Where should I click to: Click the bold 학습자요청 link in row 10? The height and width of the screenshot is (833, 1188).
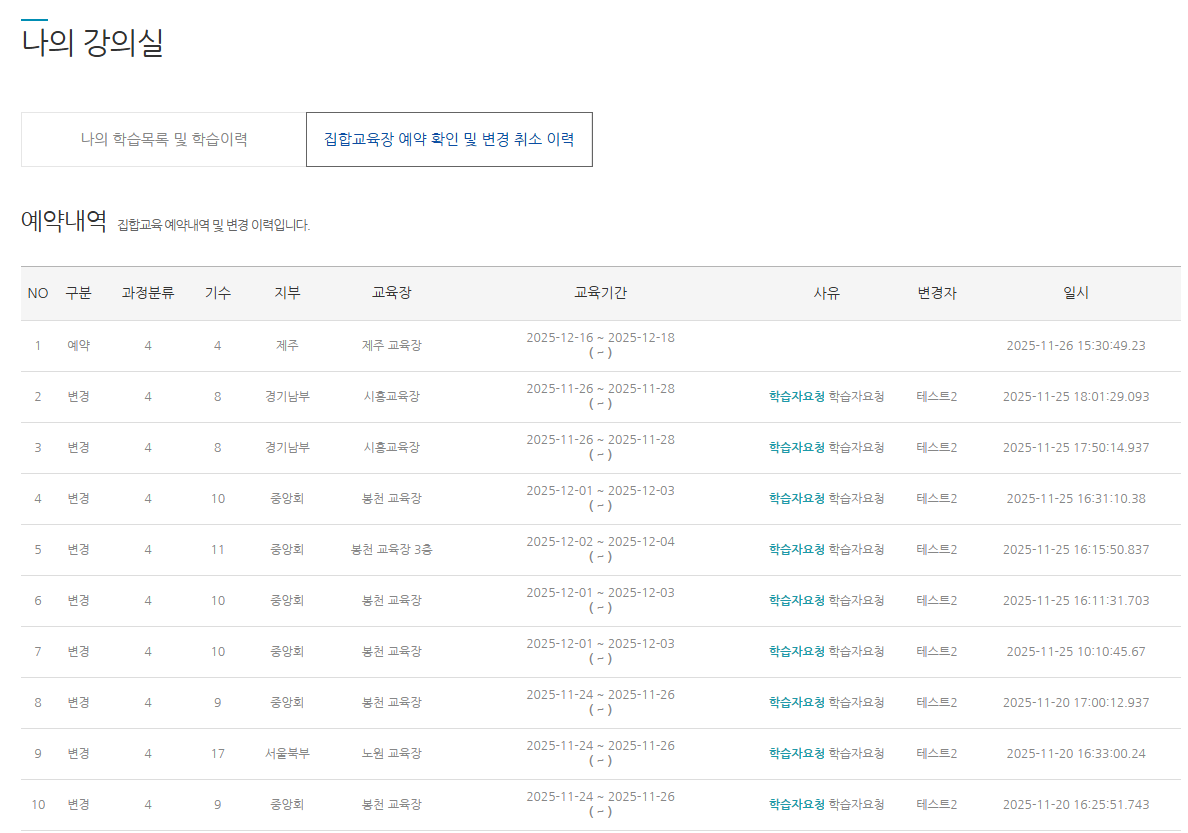tap(796, 804)
